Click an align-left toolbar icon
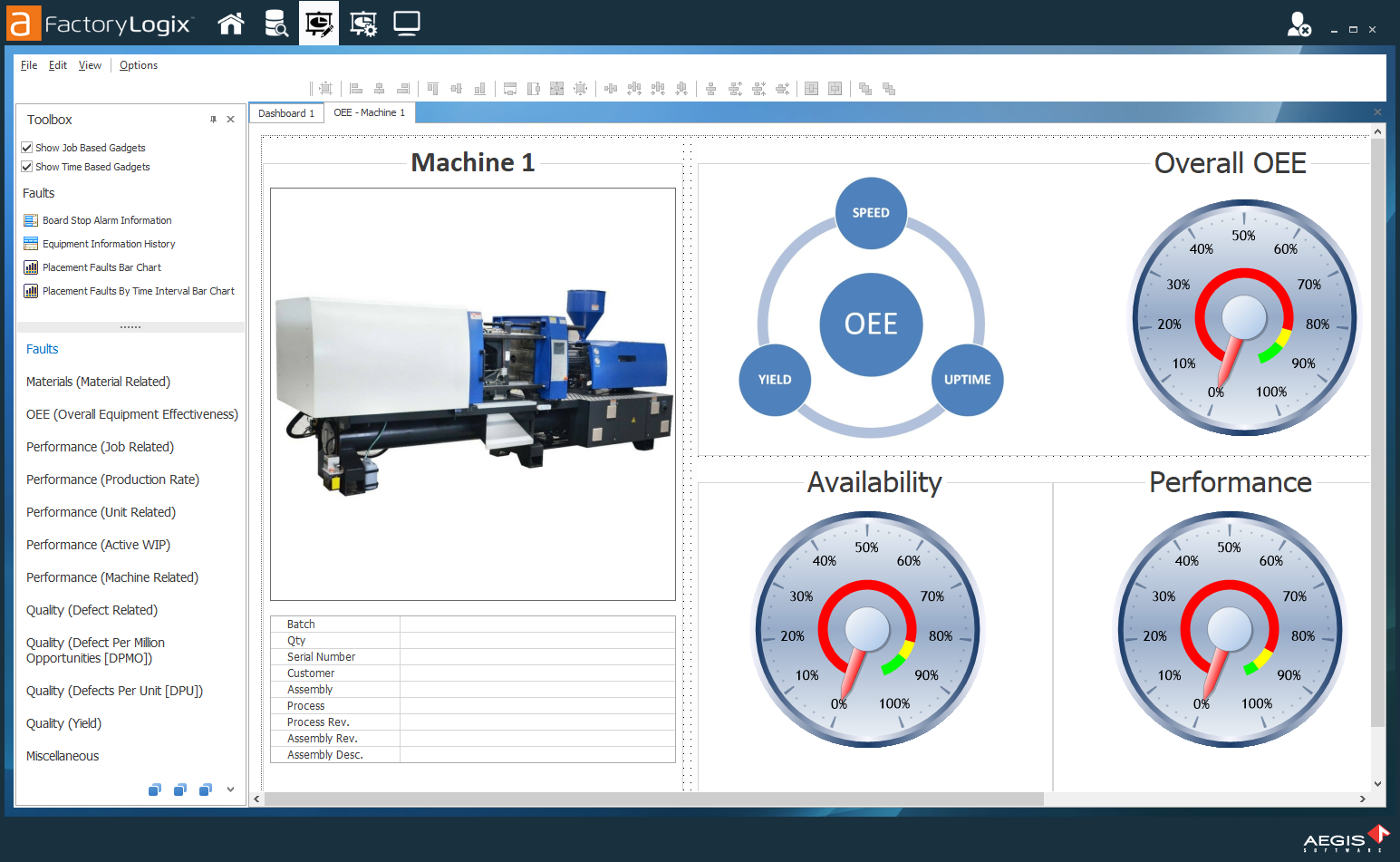This screenshot has width=1400, height=862. tap(355, 88)
